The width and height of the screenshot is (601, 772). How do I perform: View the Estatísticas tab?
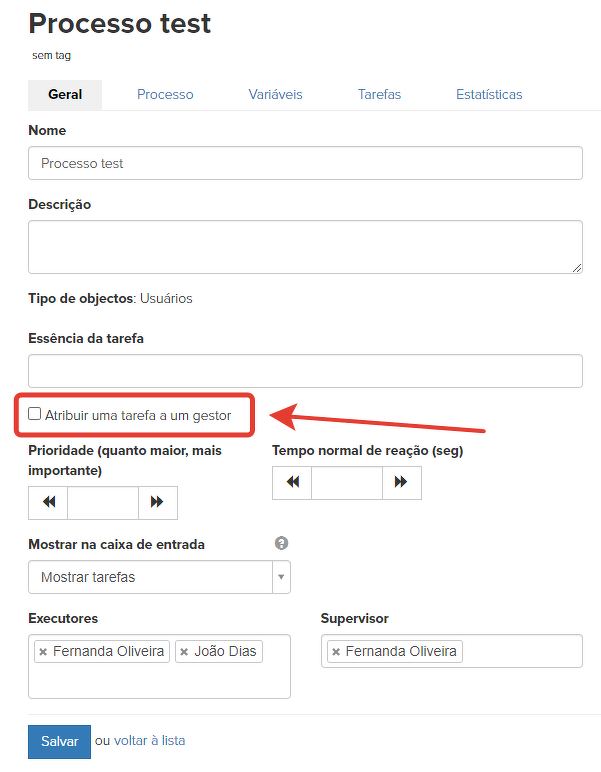point(489,94)
